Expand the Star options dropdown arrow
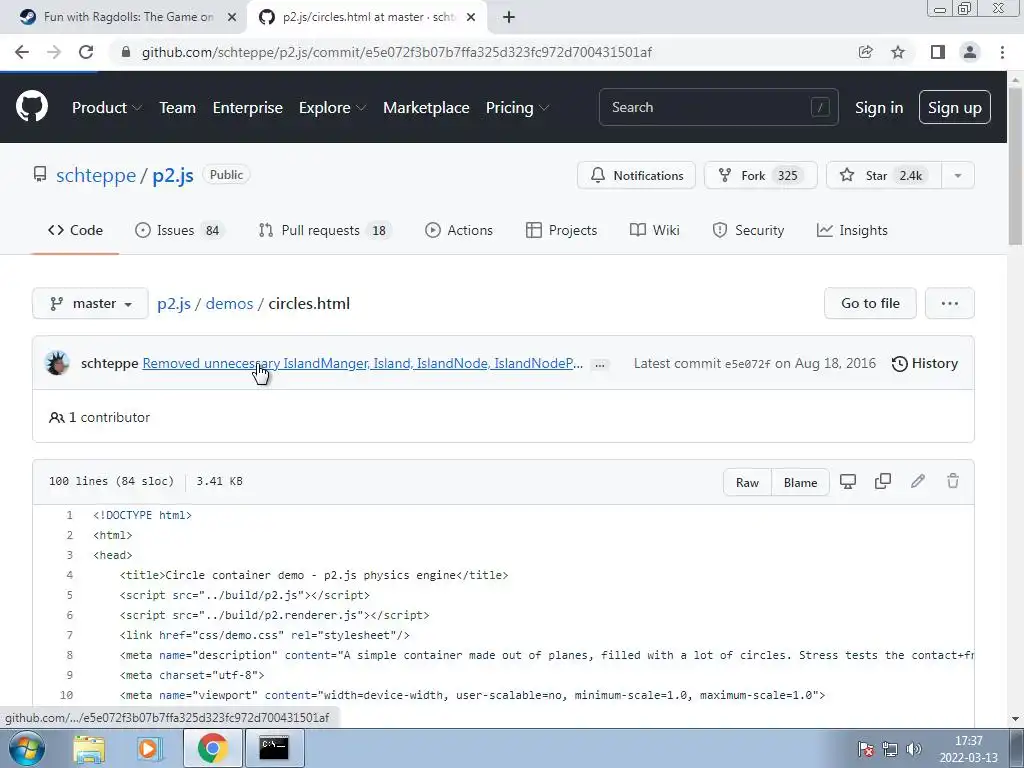The image size is (1024, 768). point(957,176)
